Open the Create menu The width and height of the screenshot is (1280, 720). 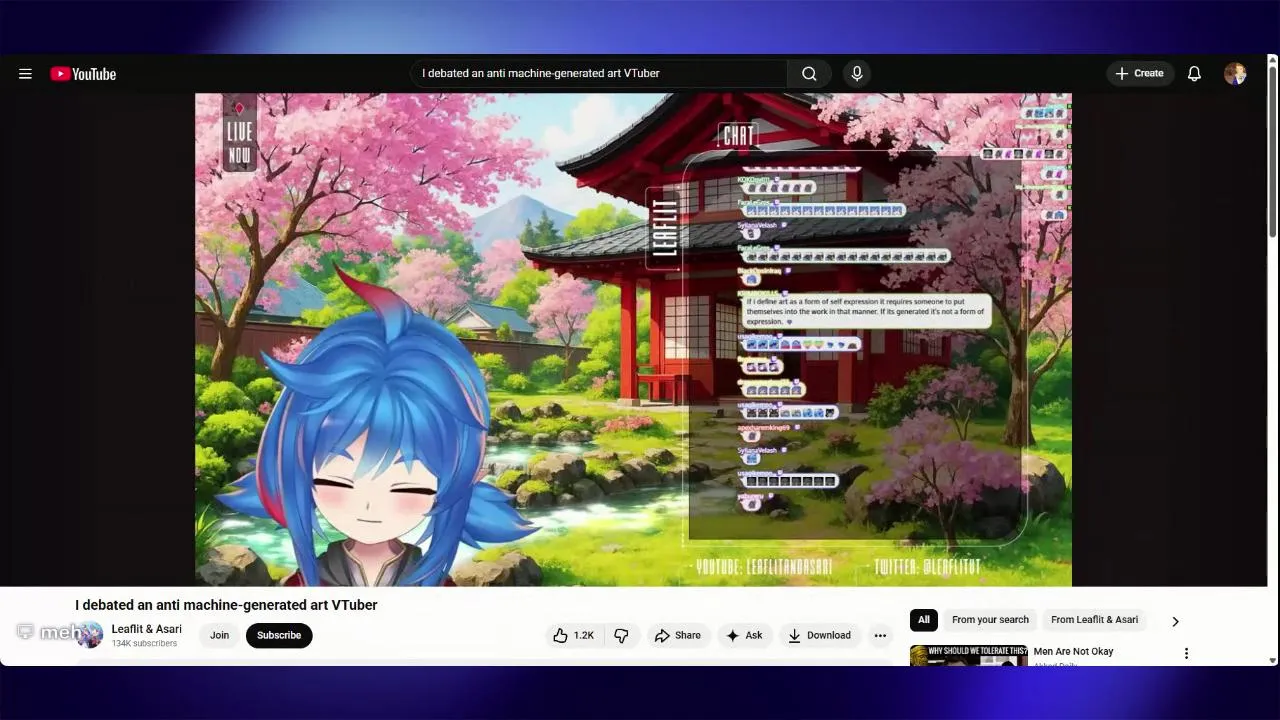point(1140,73)
